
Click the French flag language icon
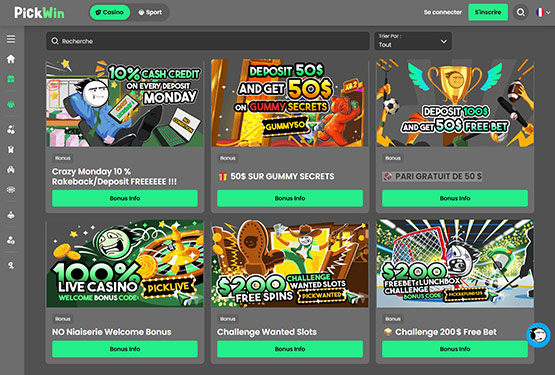pyautogui.click(x=540, y=12)
